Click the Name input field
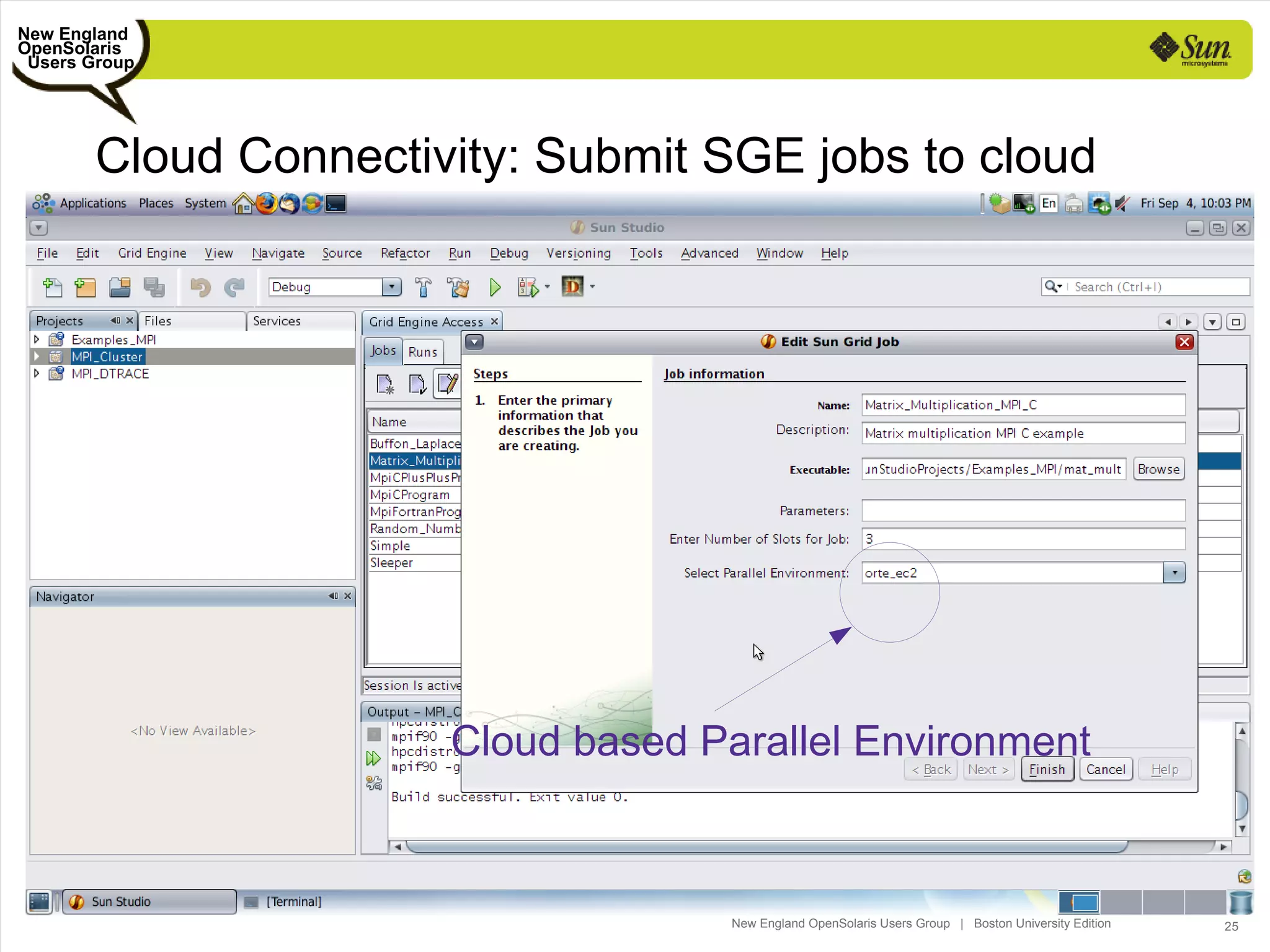The image size is (1270, 952). [x=1023, y=405]
